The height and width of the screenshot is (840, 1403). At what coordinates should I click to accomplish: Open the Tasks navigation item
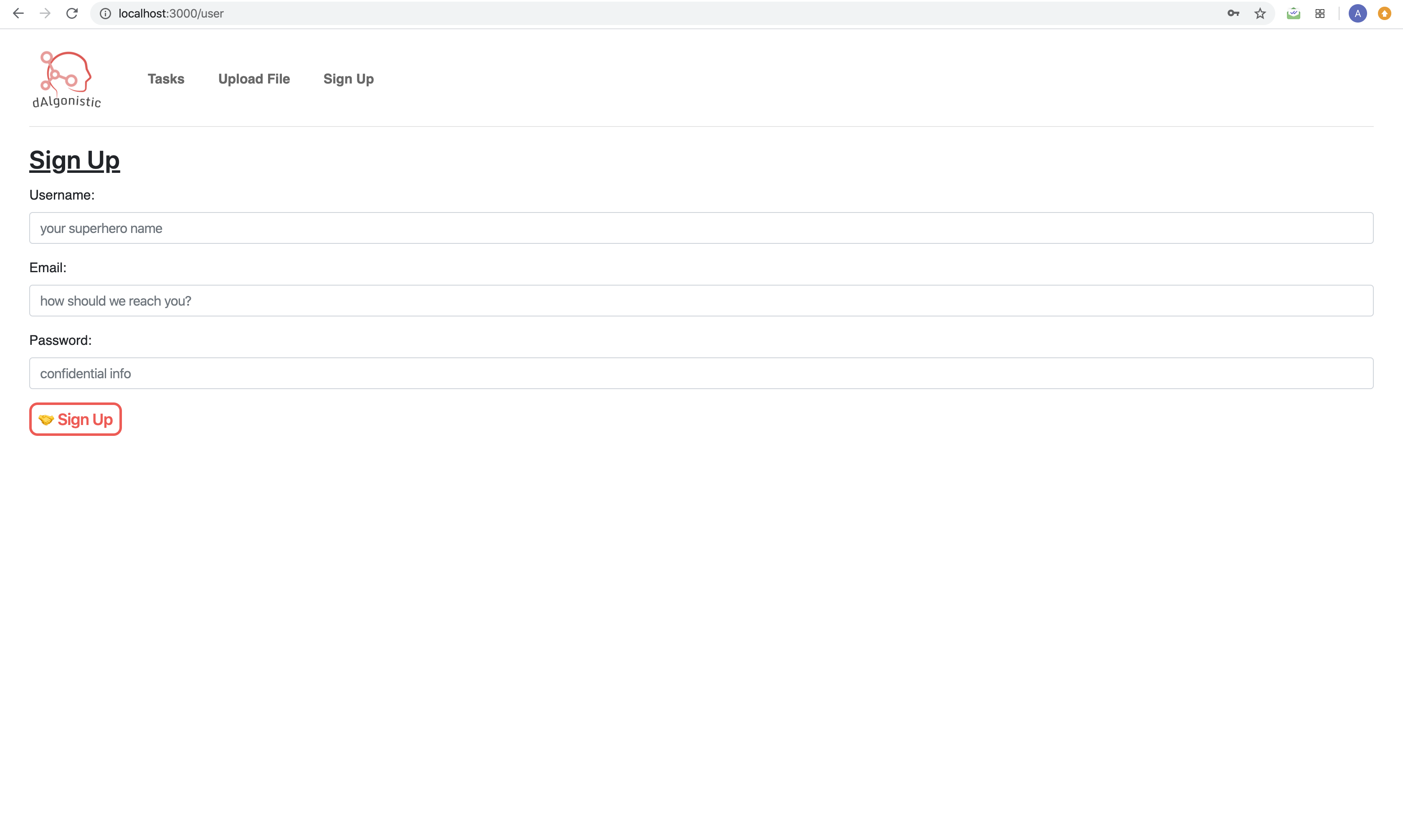(x=166, y=78)
